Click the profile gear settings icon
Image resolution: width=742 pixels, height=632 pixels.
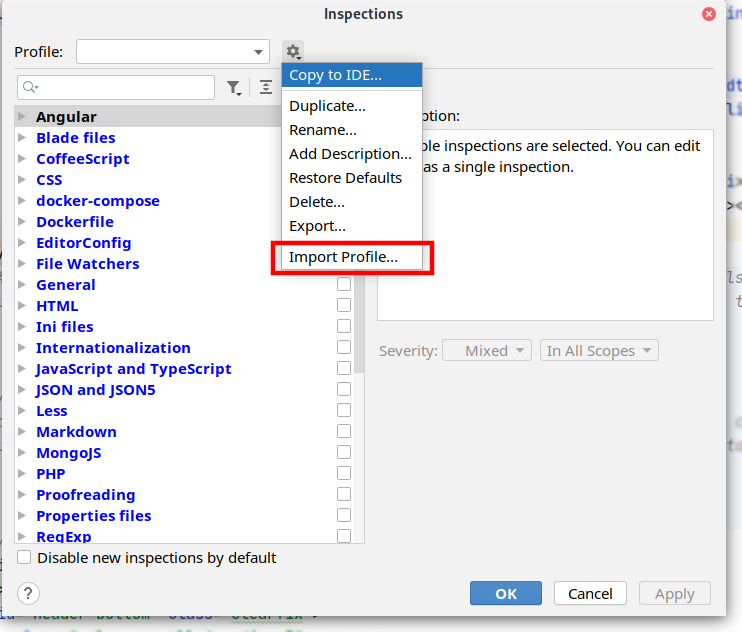click(x=292, y=51)
